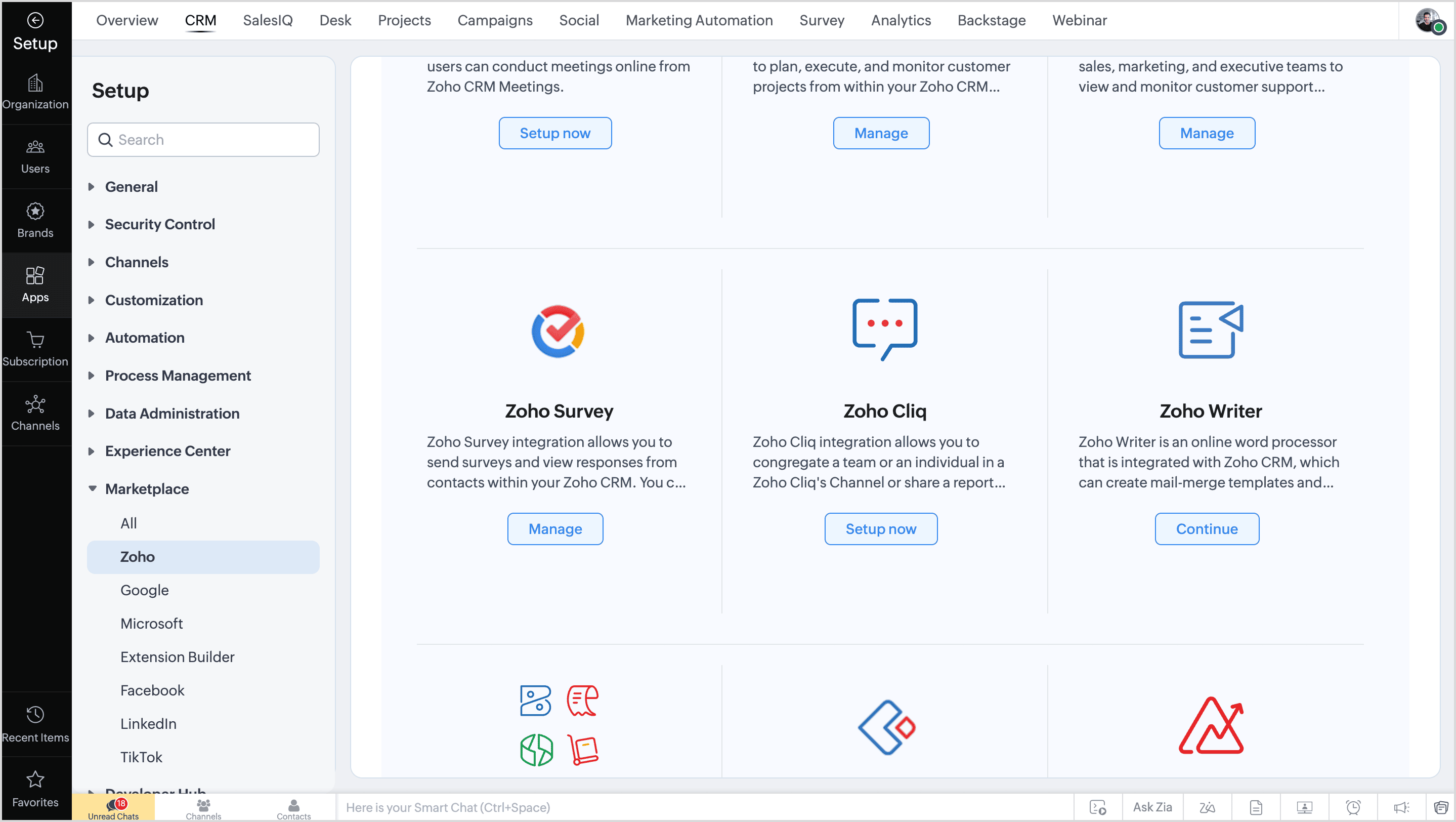This screenshot has width=1456, height=822.
Task: Click Continue under Zoho Writer
Action: coord(1206,528)
